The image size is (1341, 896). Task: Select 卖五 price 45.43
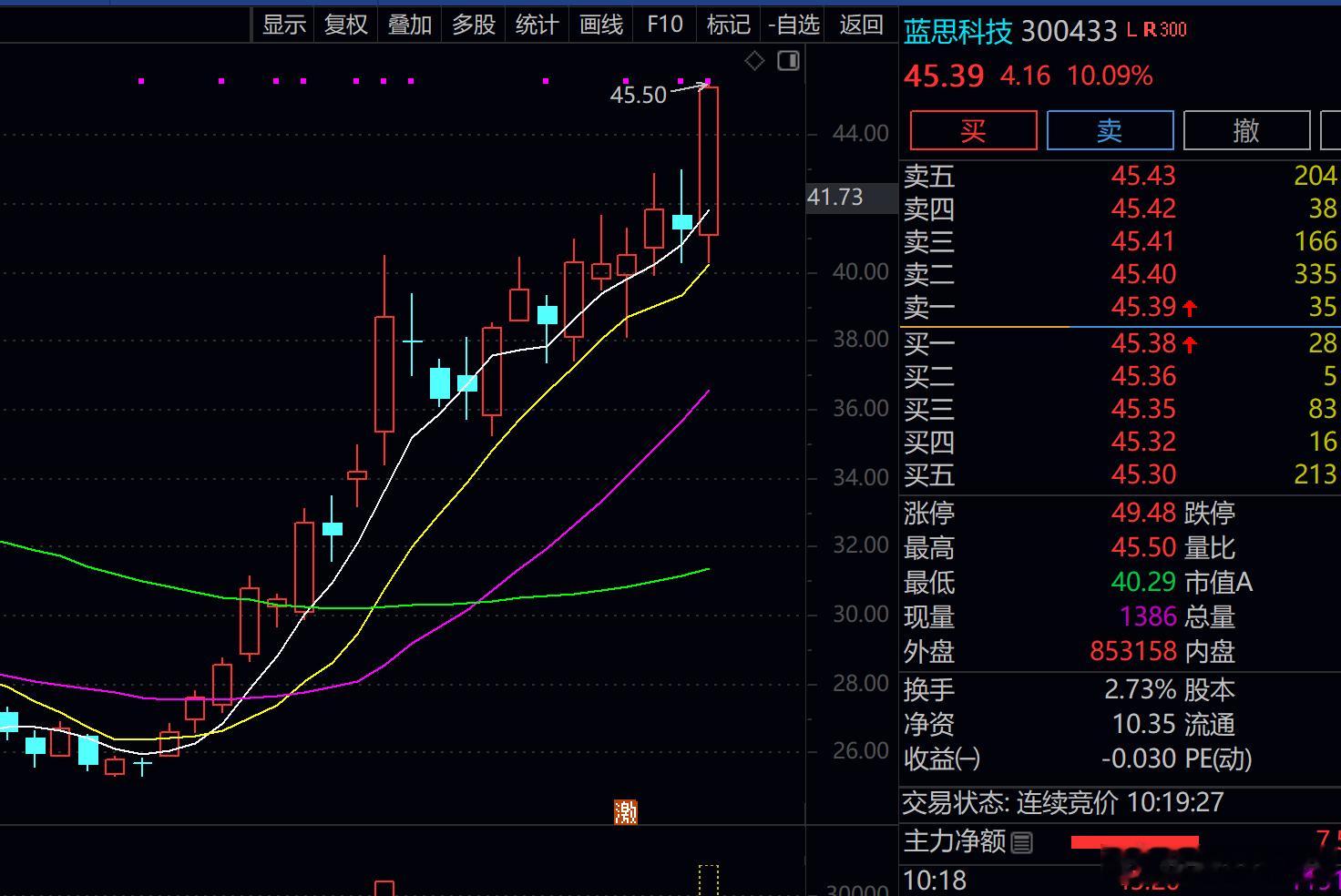tap(1143, 176)
